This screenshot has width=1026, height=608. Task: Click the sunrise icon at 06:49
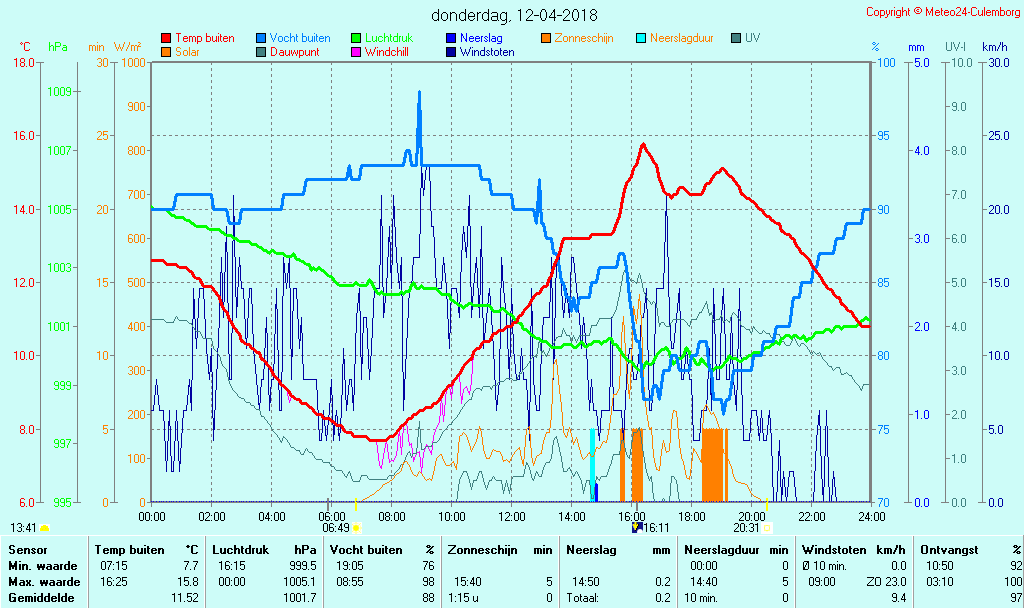356,527
